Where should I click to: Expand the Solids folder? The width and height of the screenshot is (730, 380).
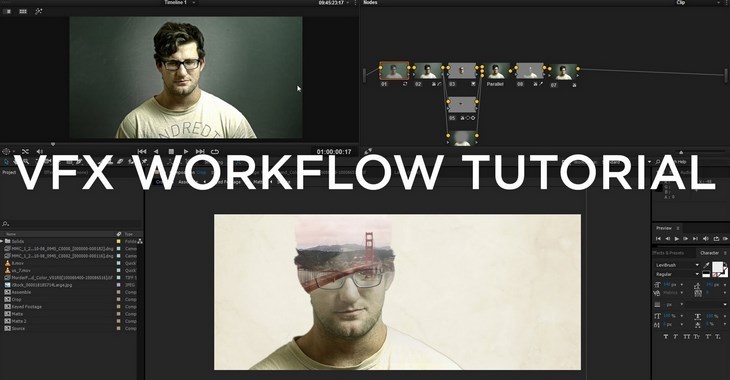[2, 241]
